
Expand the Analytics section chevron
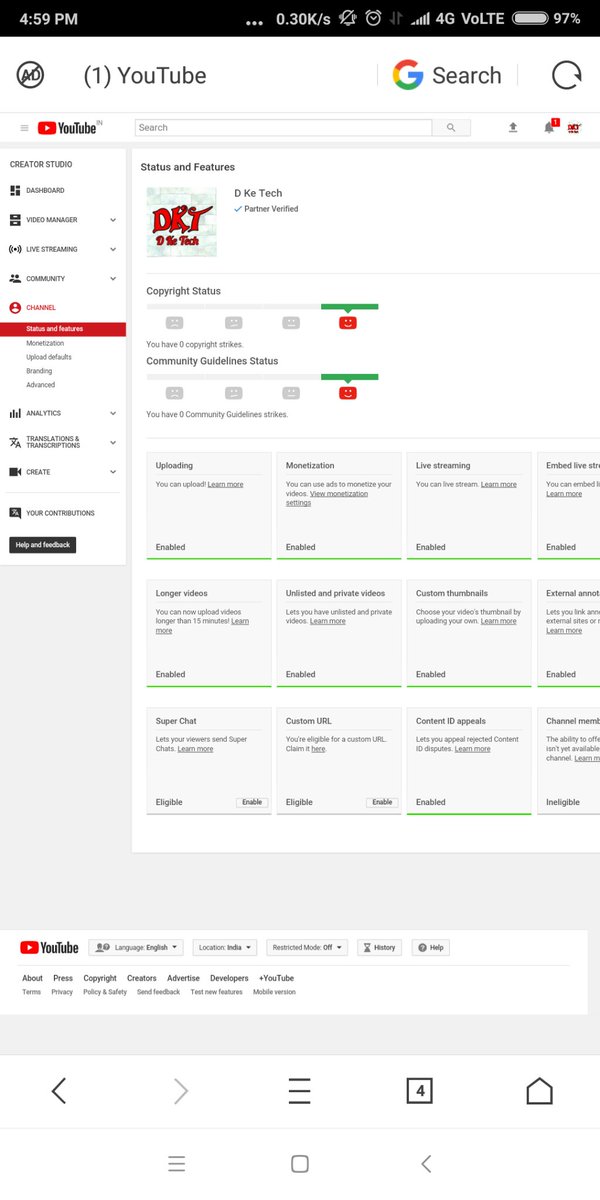click(x=113, y=413)
